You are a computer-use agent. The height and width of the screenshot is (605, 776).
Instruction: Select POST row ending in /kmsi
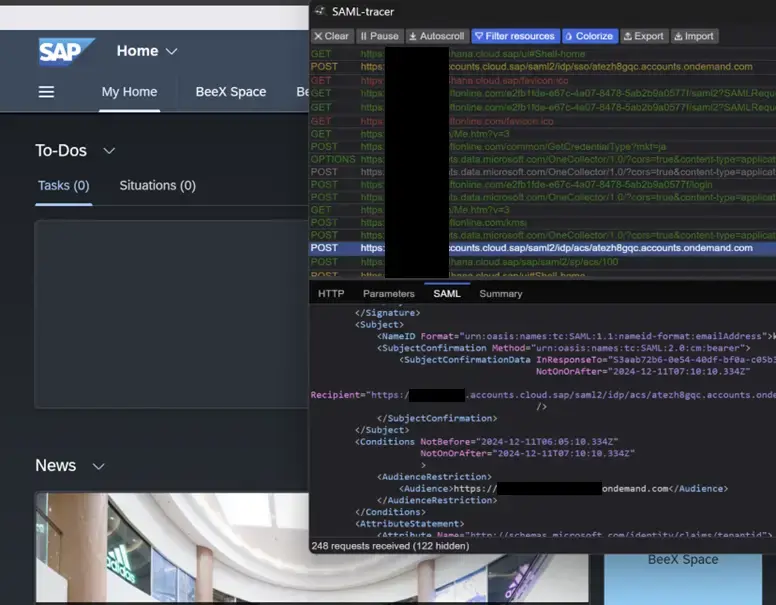(542, 223)
